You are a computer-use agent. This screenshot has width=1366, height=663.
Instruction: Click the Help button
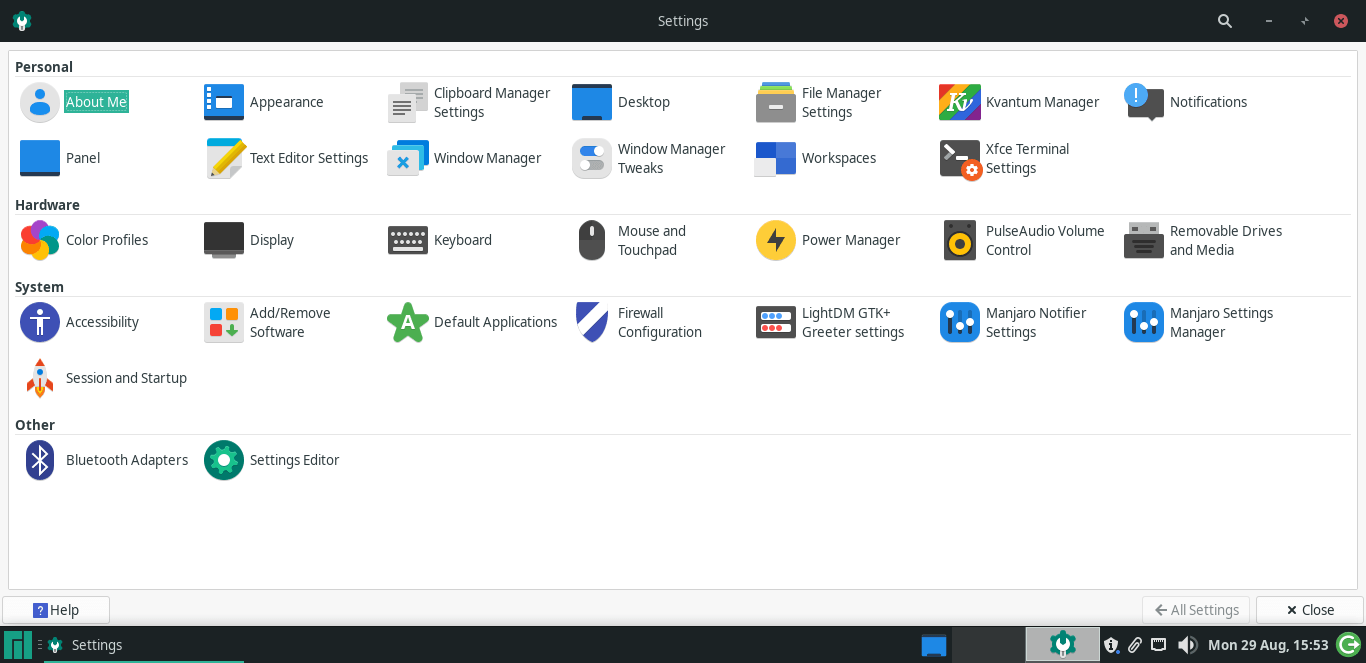(x=56, y=610)
